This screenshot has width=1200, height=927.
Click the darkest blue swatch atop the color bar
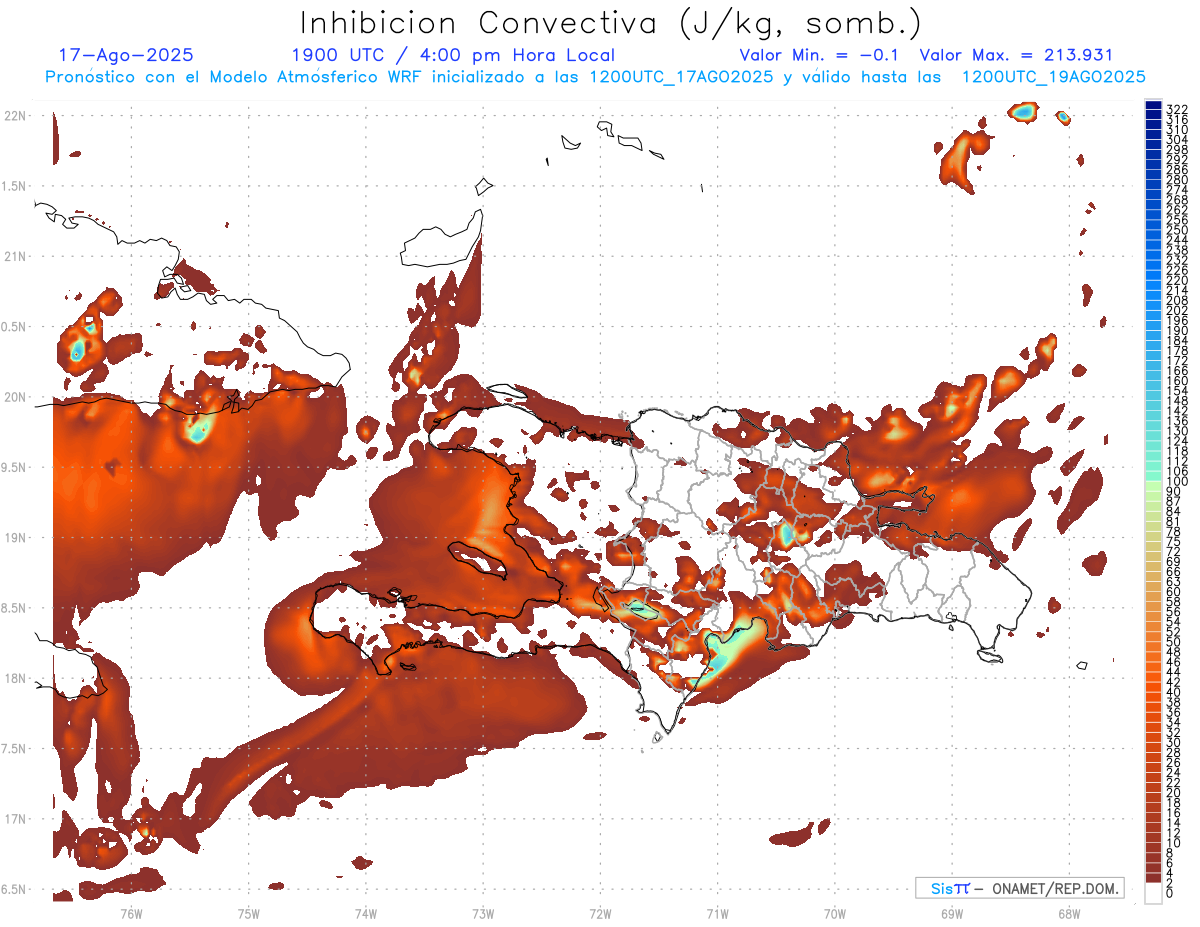[x=1153, y=105]
